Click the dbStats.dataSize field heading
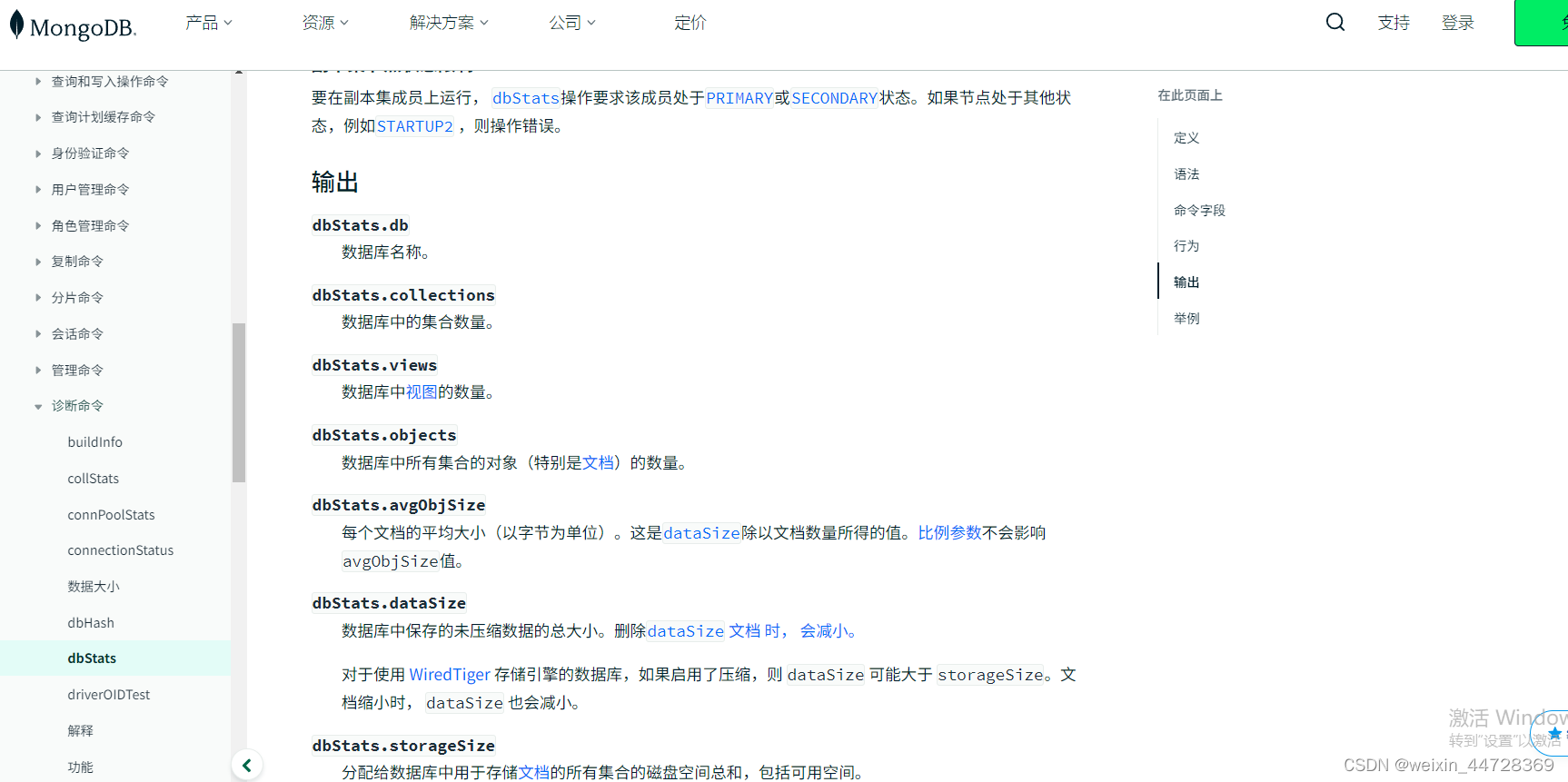This screenshot has width=1568, height=782. pyautogui.click(x=389, y=603)
